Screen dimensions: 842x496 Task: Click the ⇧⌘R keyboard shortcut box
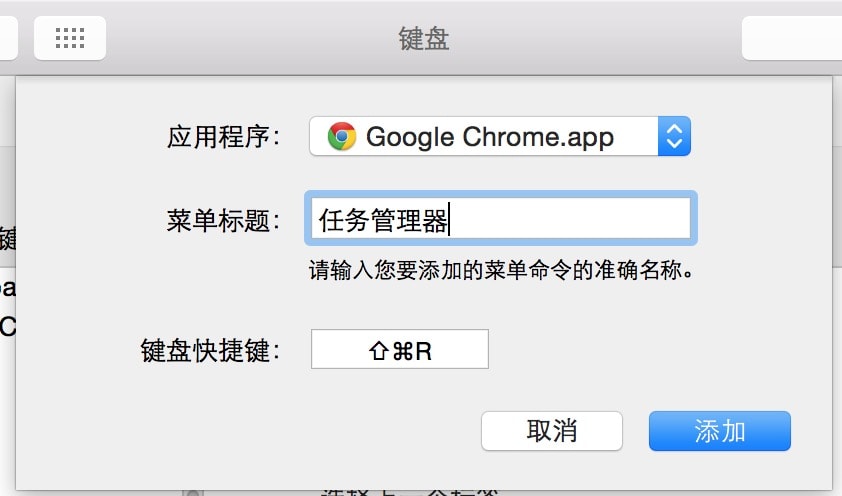(400, 349)
